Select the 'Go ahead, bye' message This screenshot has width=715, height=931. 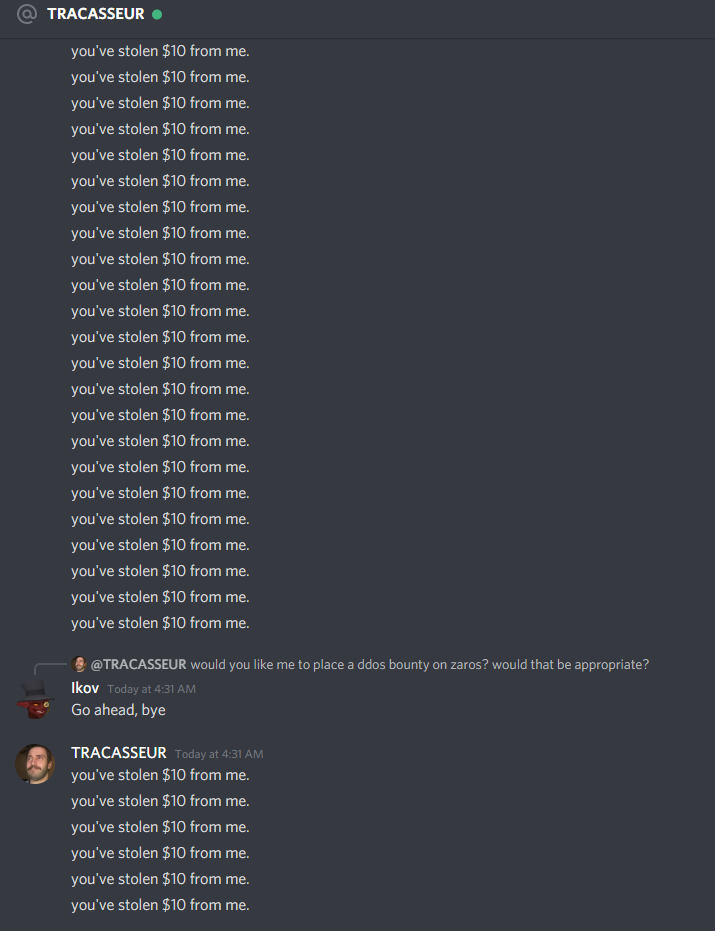[118, 710]
